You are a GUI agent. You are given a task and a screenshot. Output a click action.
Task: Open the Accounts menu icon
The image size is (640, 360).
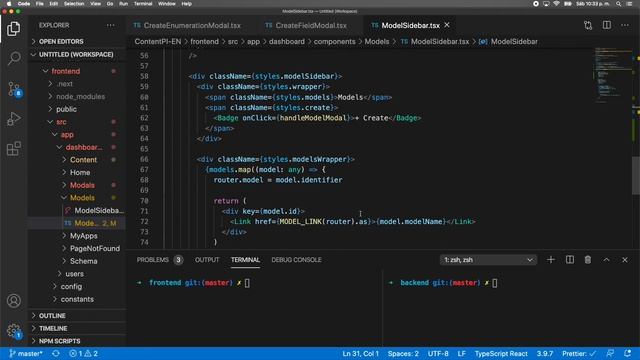[13, 301]
